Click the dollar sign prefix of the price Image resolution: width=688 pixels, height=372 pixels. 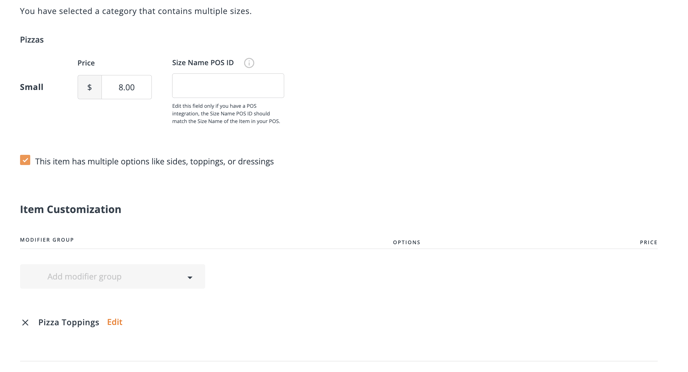(90, 87)
